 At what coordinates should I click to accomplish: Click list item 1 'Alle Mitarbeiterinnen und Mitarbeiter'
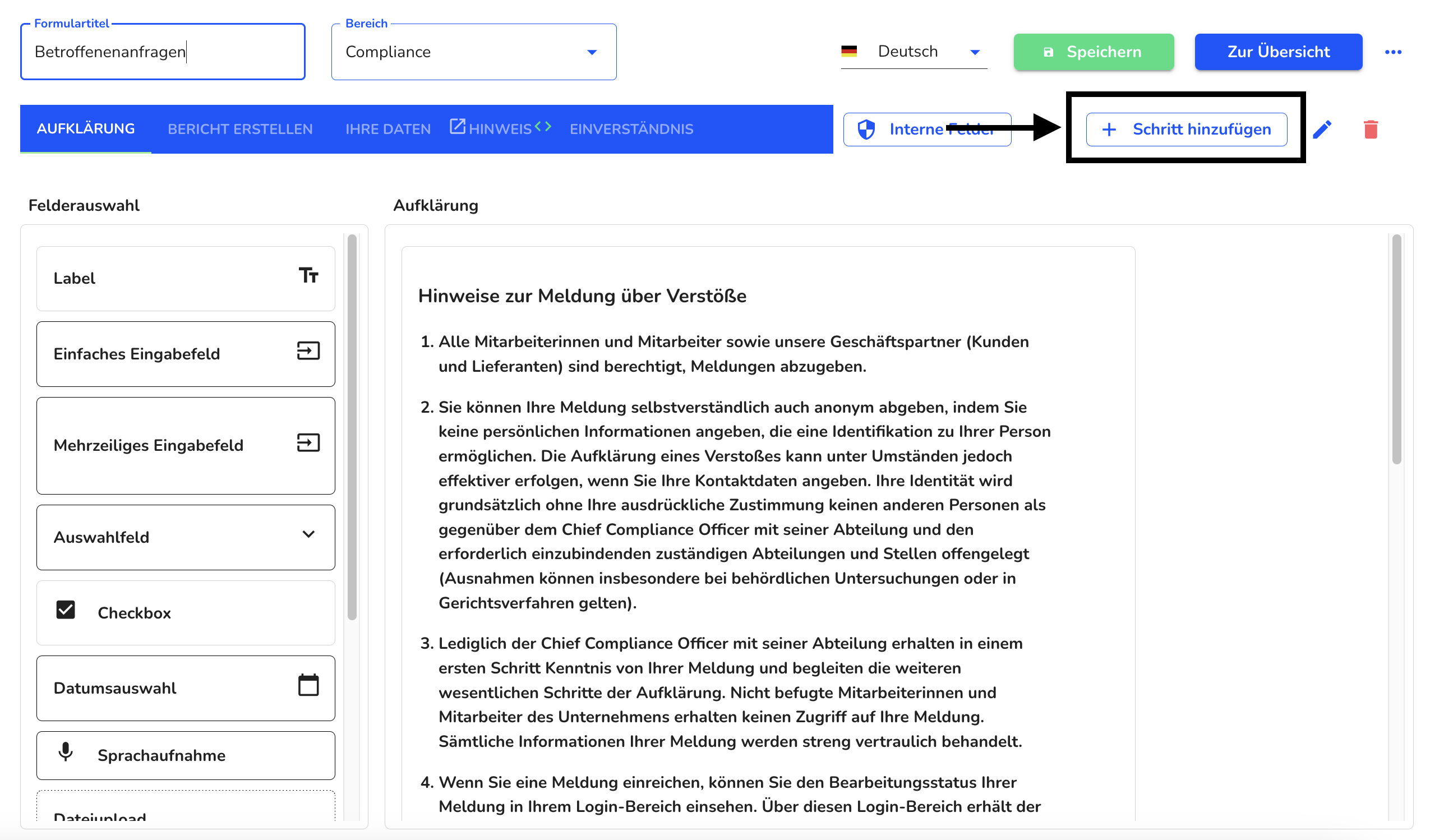(x=733, y=354)
